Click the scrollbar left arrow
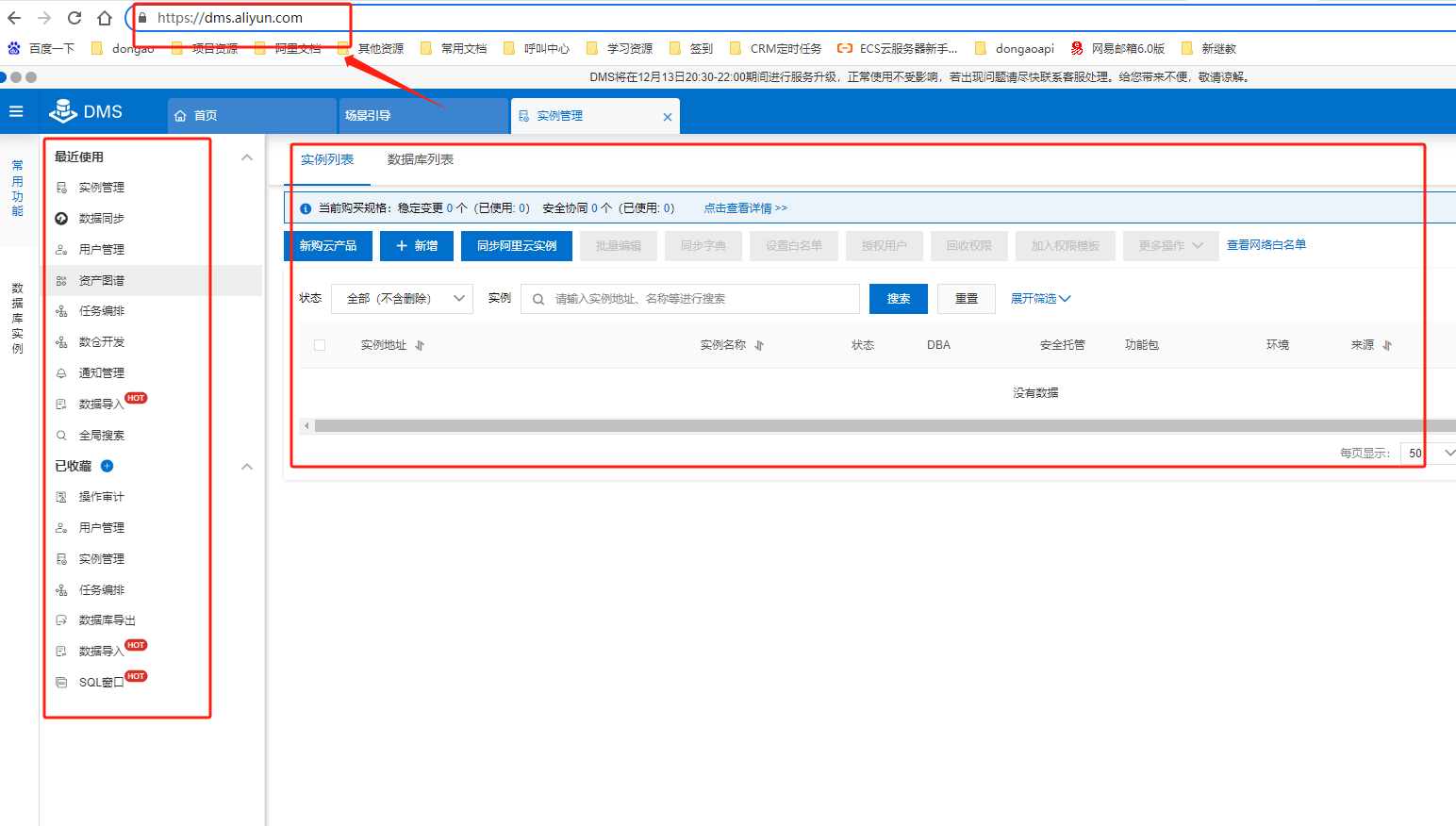 point(306,426)
